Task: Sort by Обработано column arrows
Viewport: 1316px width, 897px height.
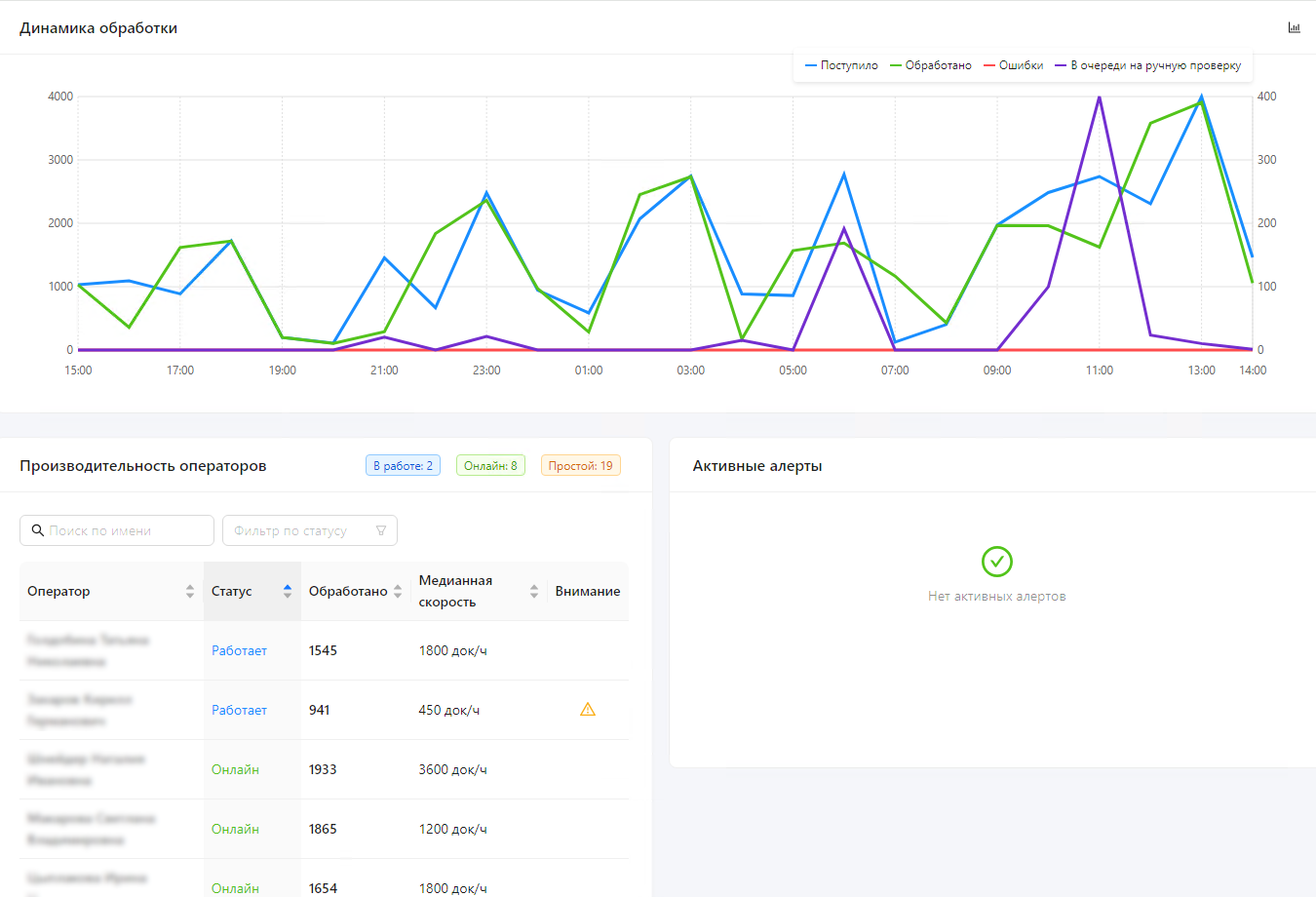Action: click(x=398, y=591)
